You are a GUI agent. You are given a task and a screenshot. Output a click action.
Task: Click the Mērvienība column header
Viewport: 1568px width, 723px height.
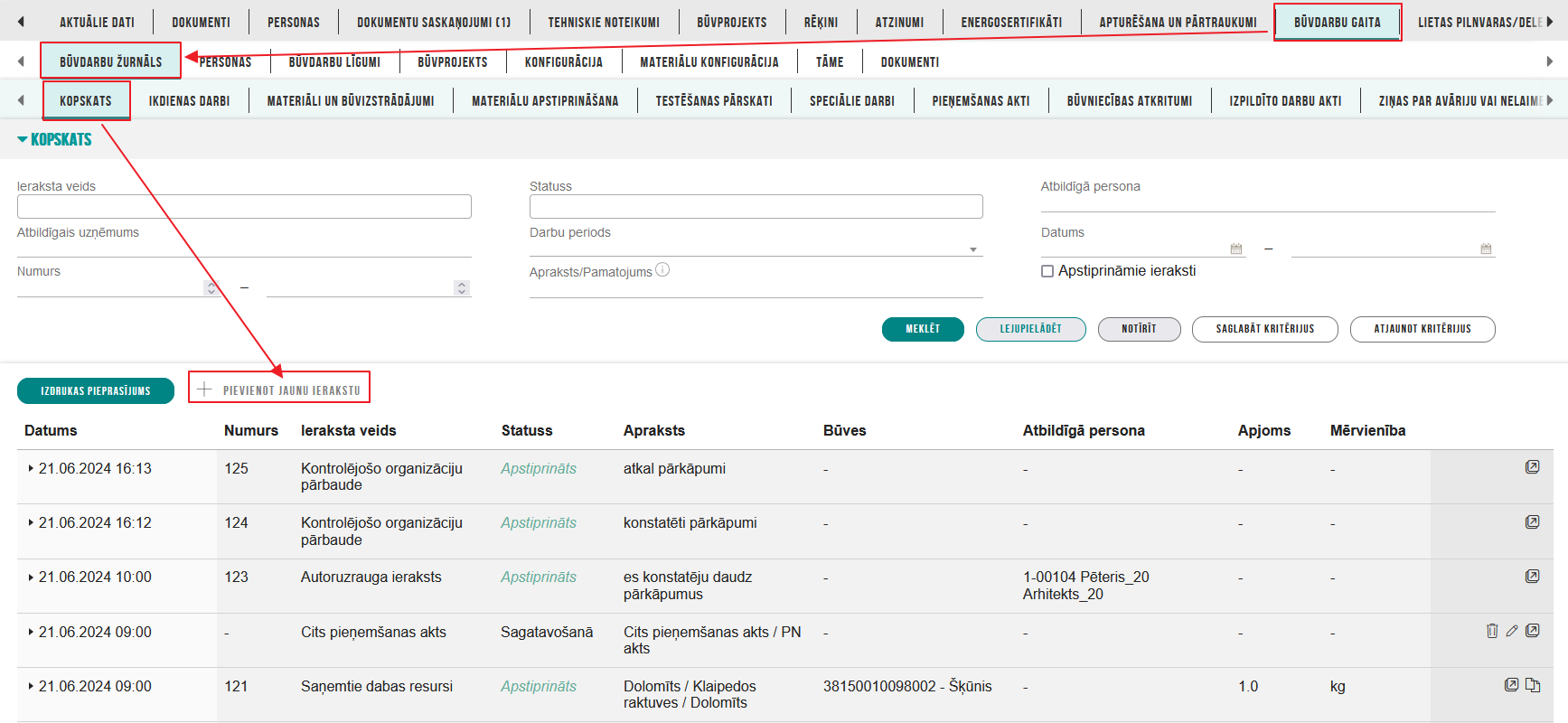click(1367, 430)
